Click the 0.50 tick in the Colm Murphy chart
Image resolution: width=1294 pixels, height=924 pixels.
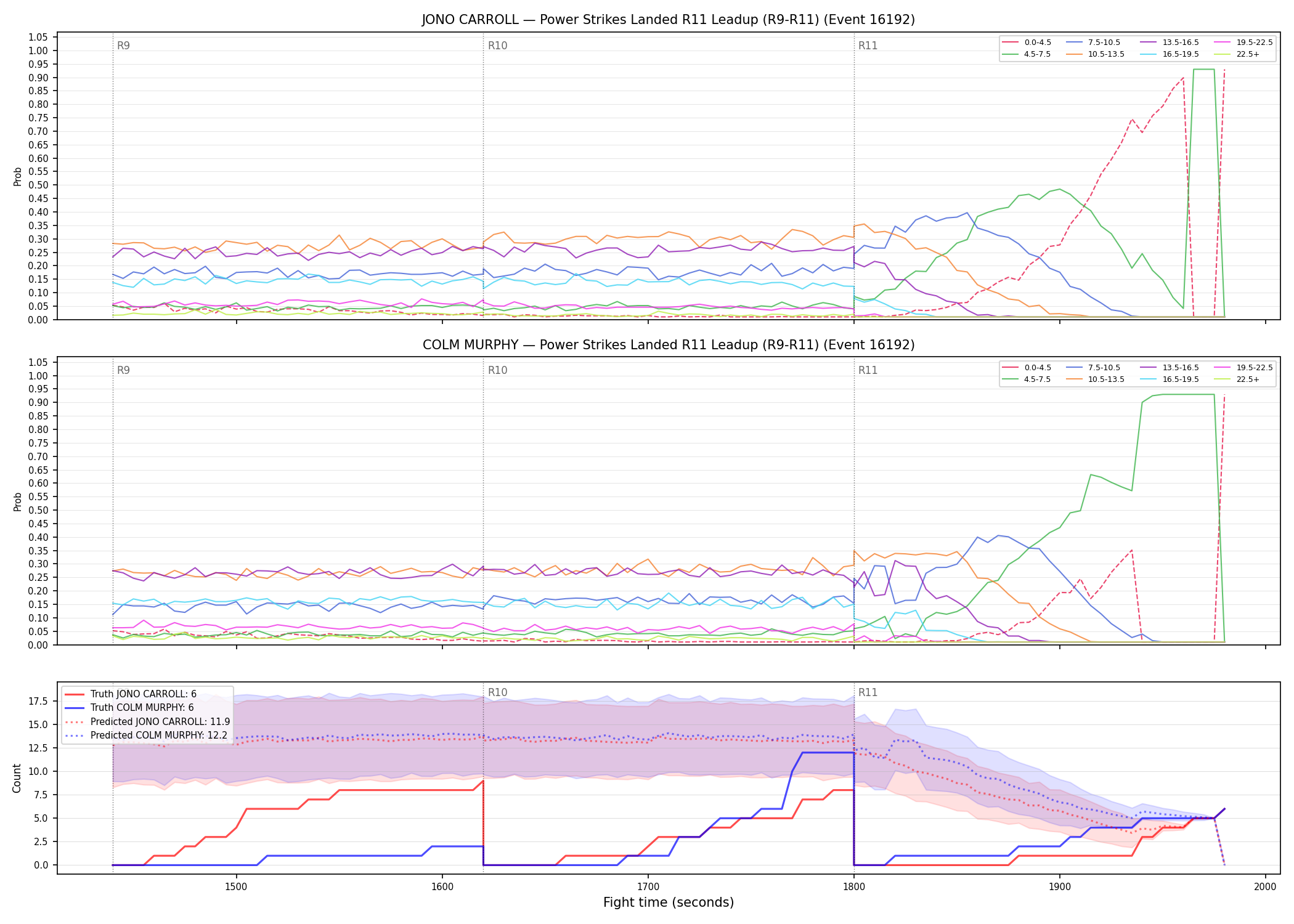(x=39, y=510)
